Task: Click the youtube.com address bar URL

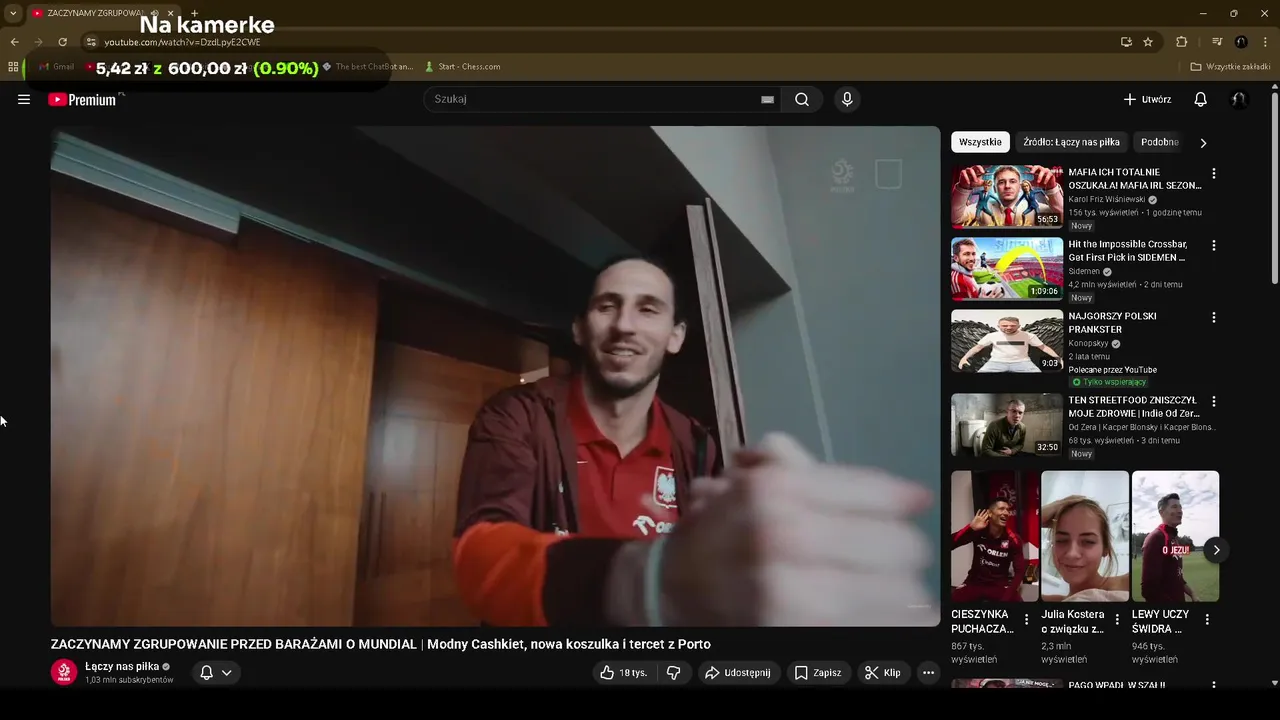Action: (x=182, y=42)
